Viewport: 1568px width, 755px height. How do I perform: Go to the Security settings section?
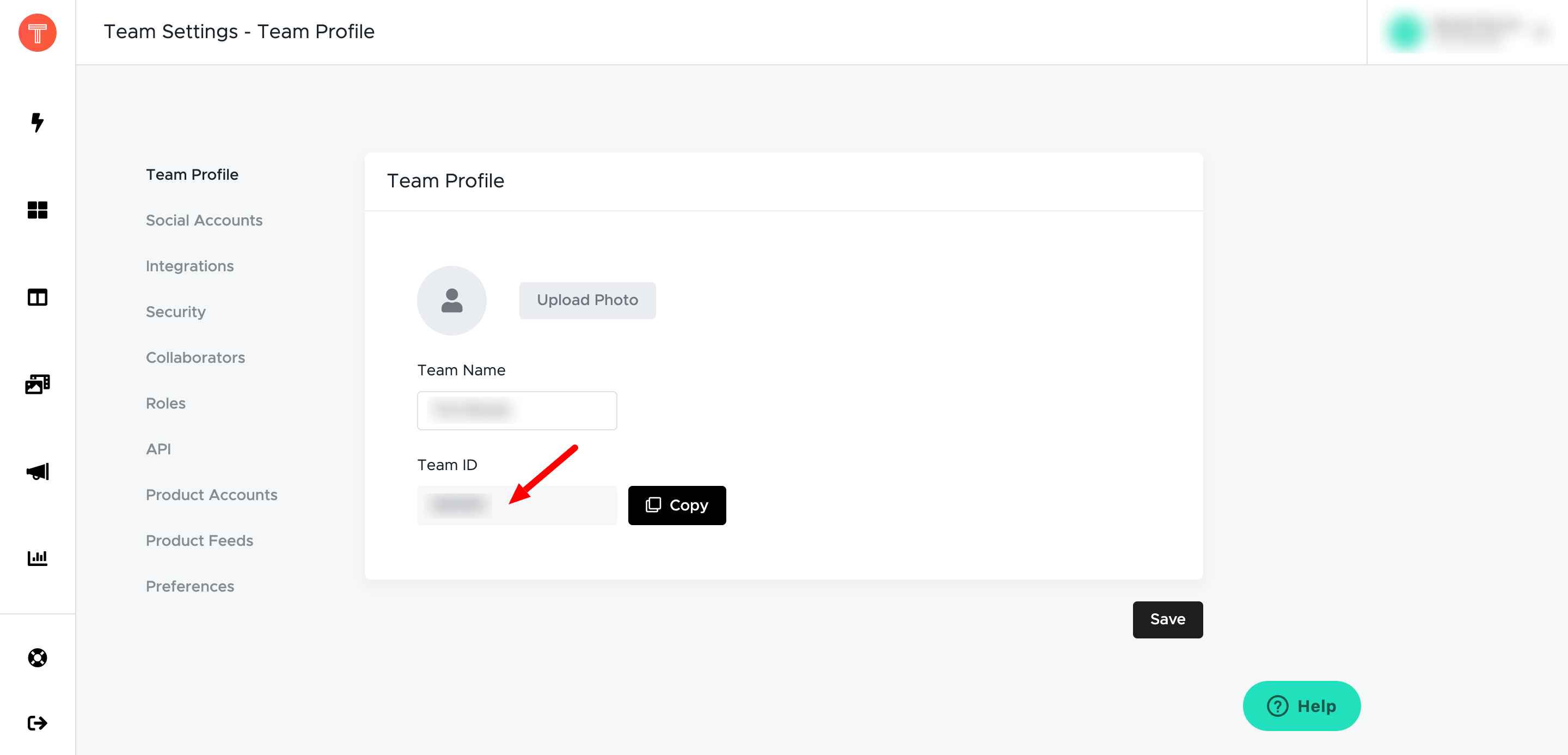(x=175, y=312)
